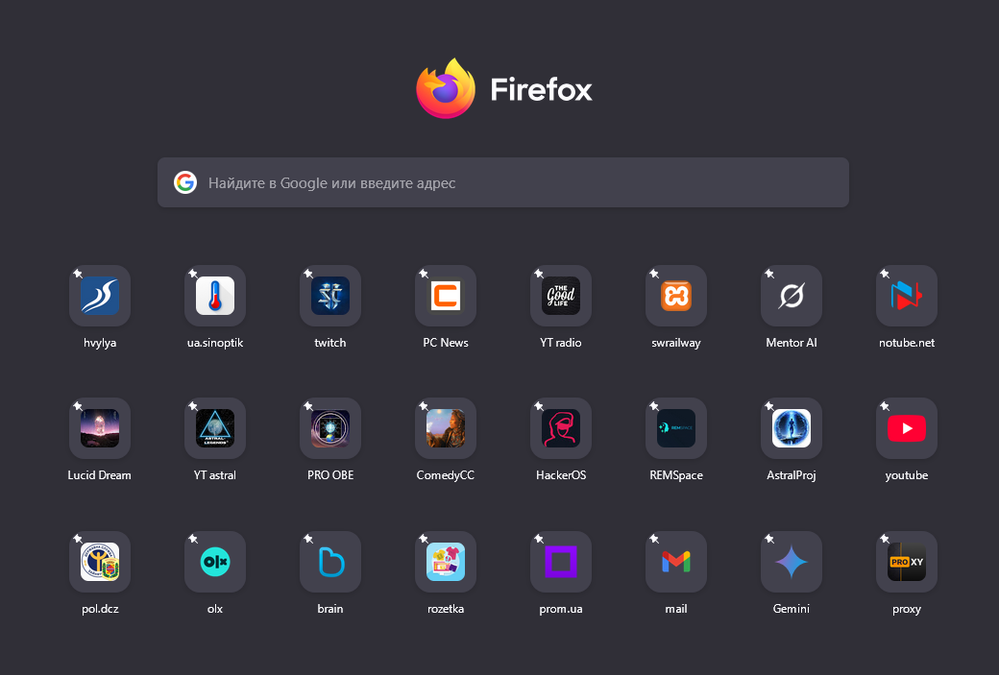
Task: Open the YT radio shortcut
Action: (561, 296)
